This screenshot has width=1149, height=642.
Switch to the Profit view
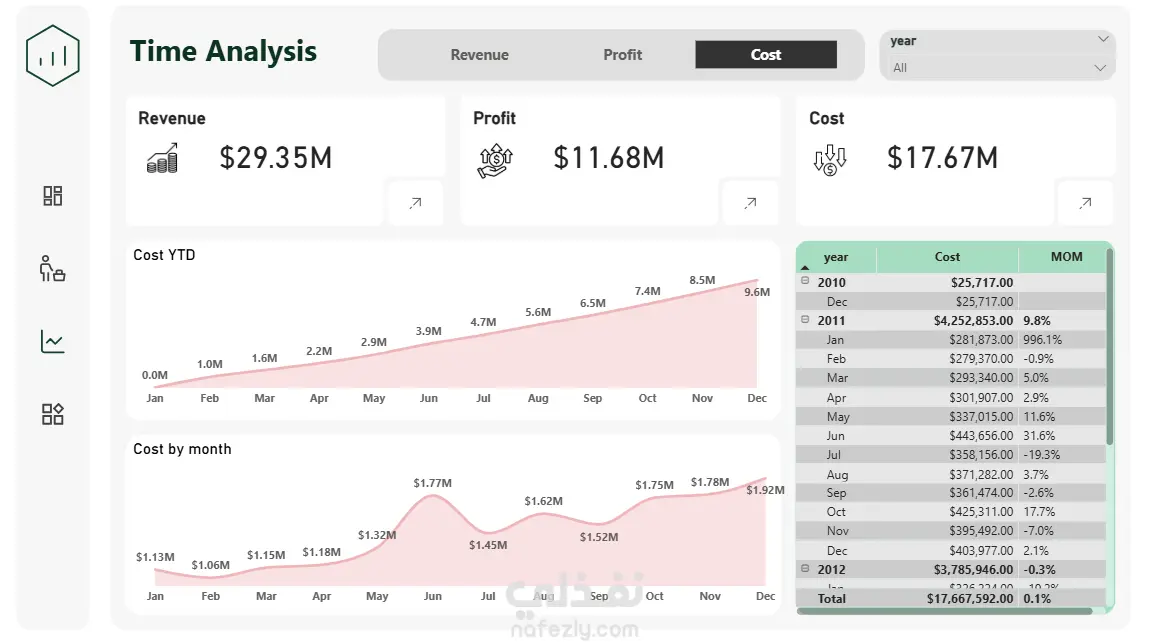click(x=622, y=54)
